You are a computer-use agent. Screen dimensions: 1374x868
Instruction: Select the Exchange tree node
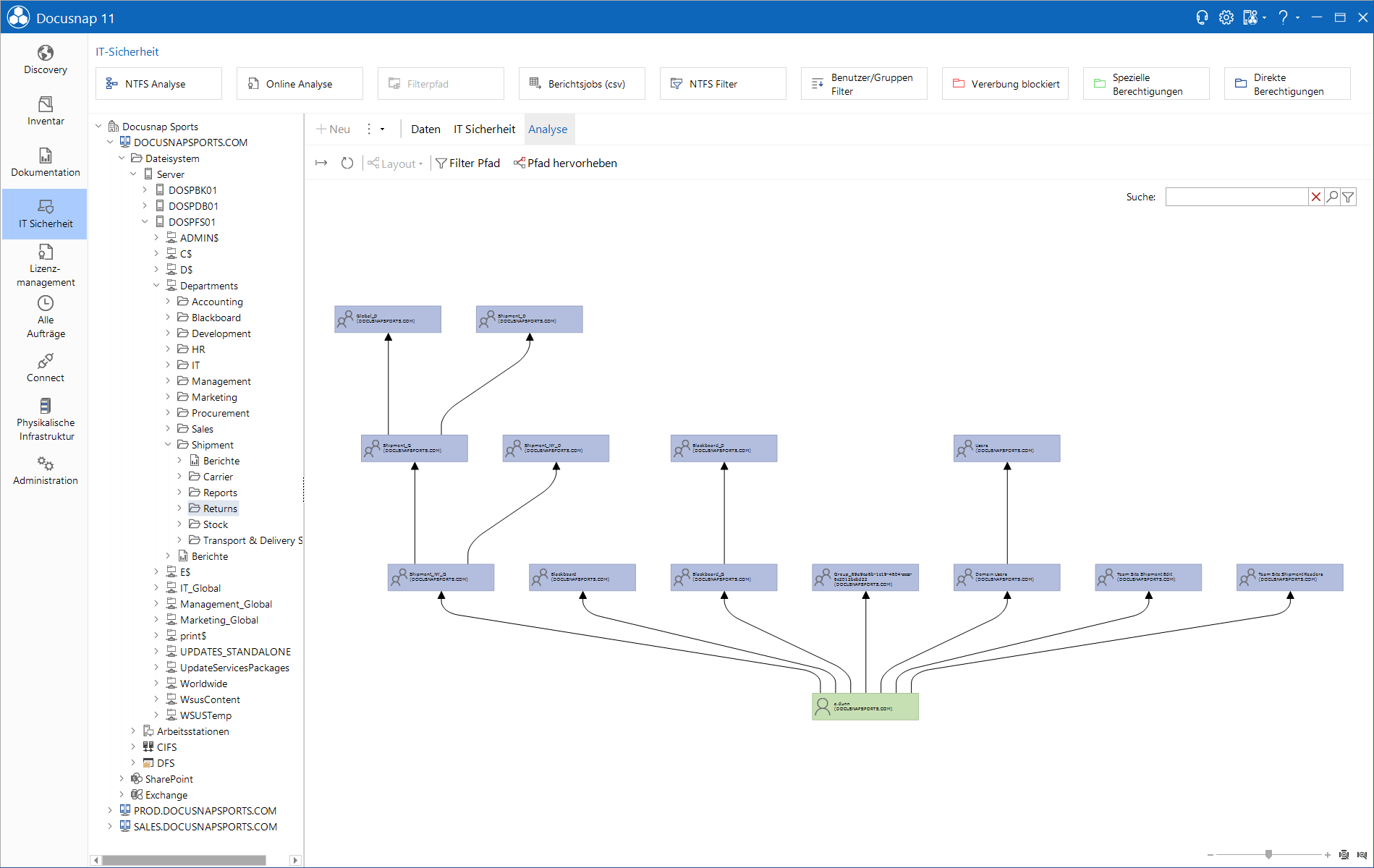(x=159, y=795)
